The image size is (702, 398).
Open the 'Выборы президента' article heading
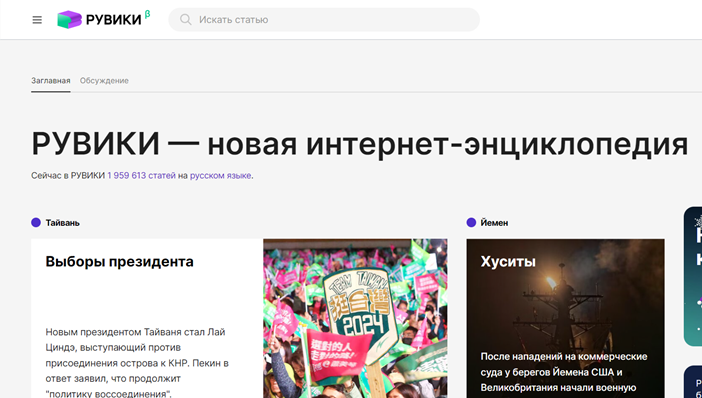(120, 261)
